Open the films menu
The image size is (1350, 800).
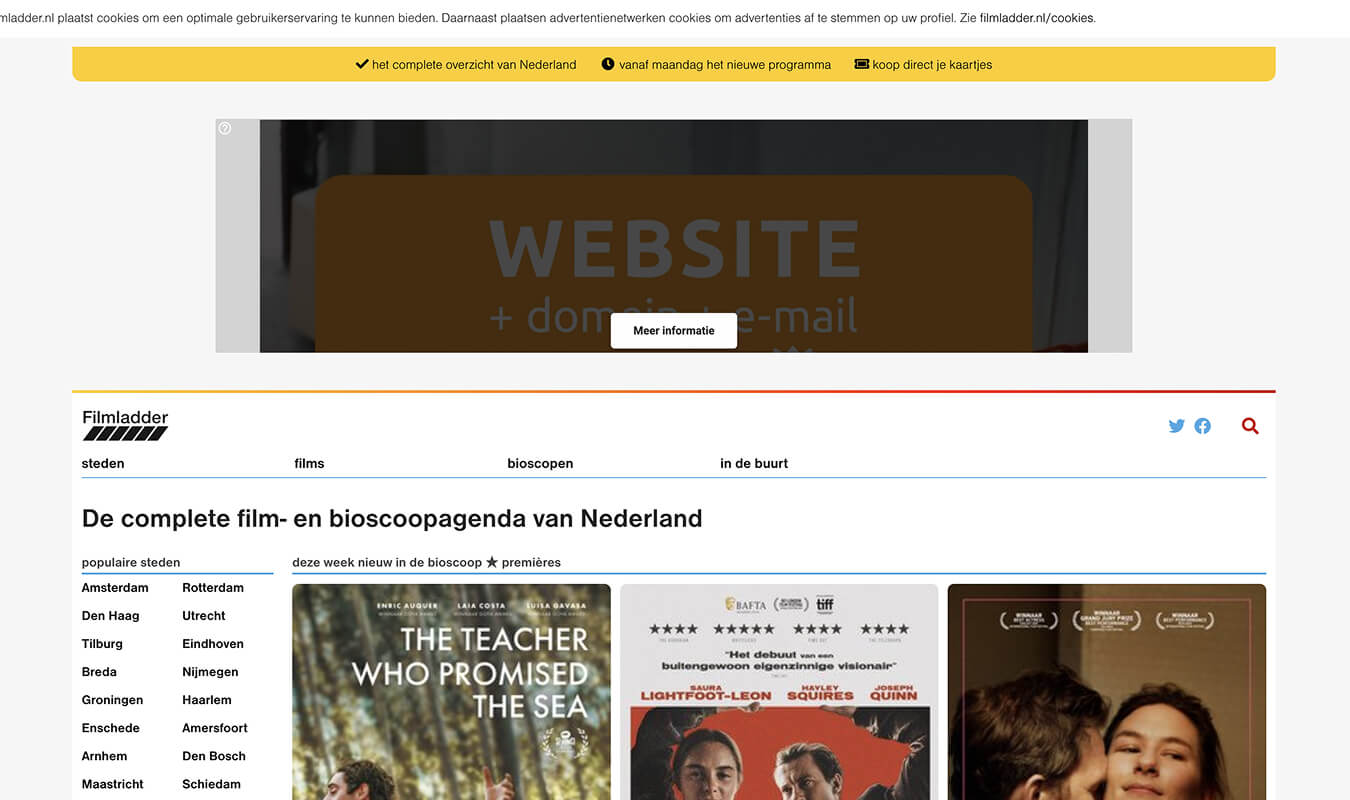pyautogui.click(x=309, y=463)
